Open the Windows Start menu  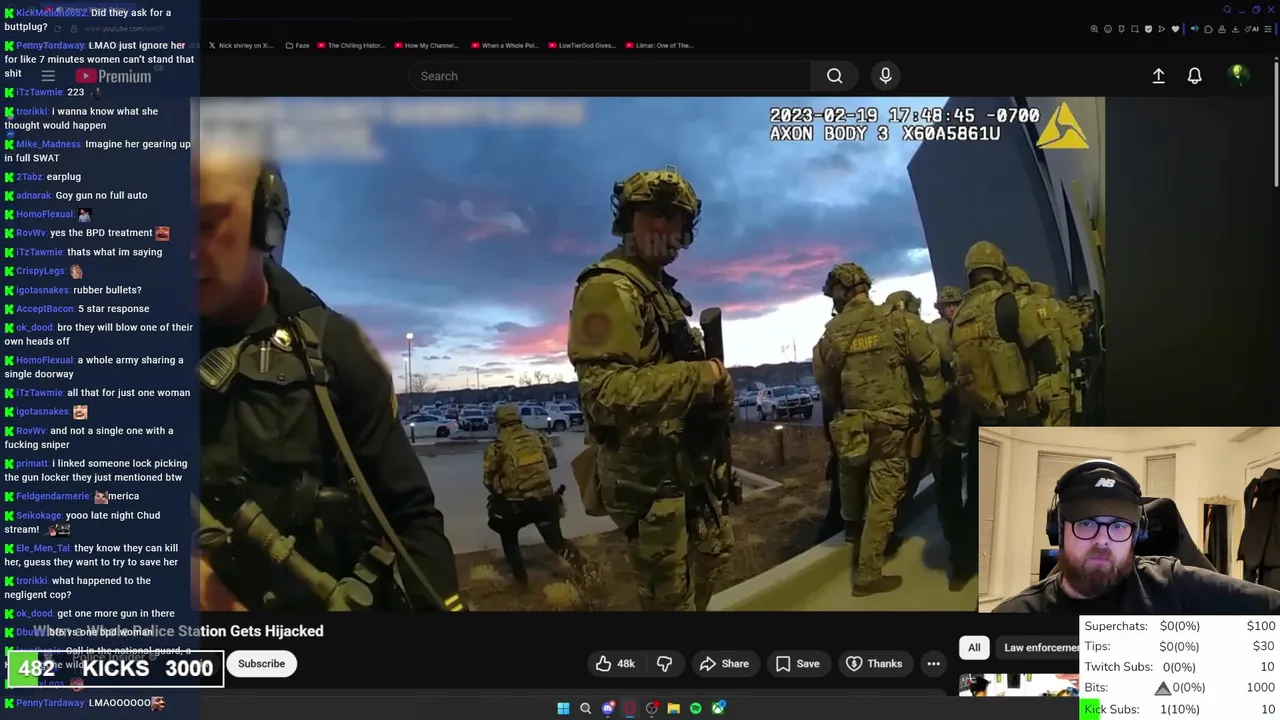point(563,708)
